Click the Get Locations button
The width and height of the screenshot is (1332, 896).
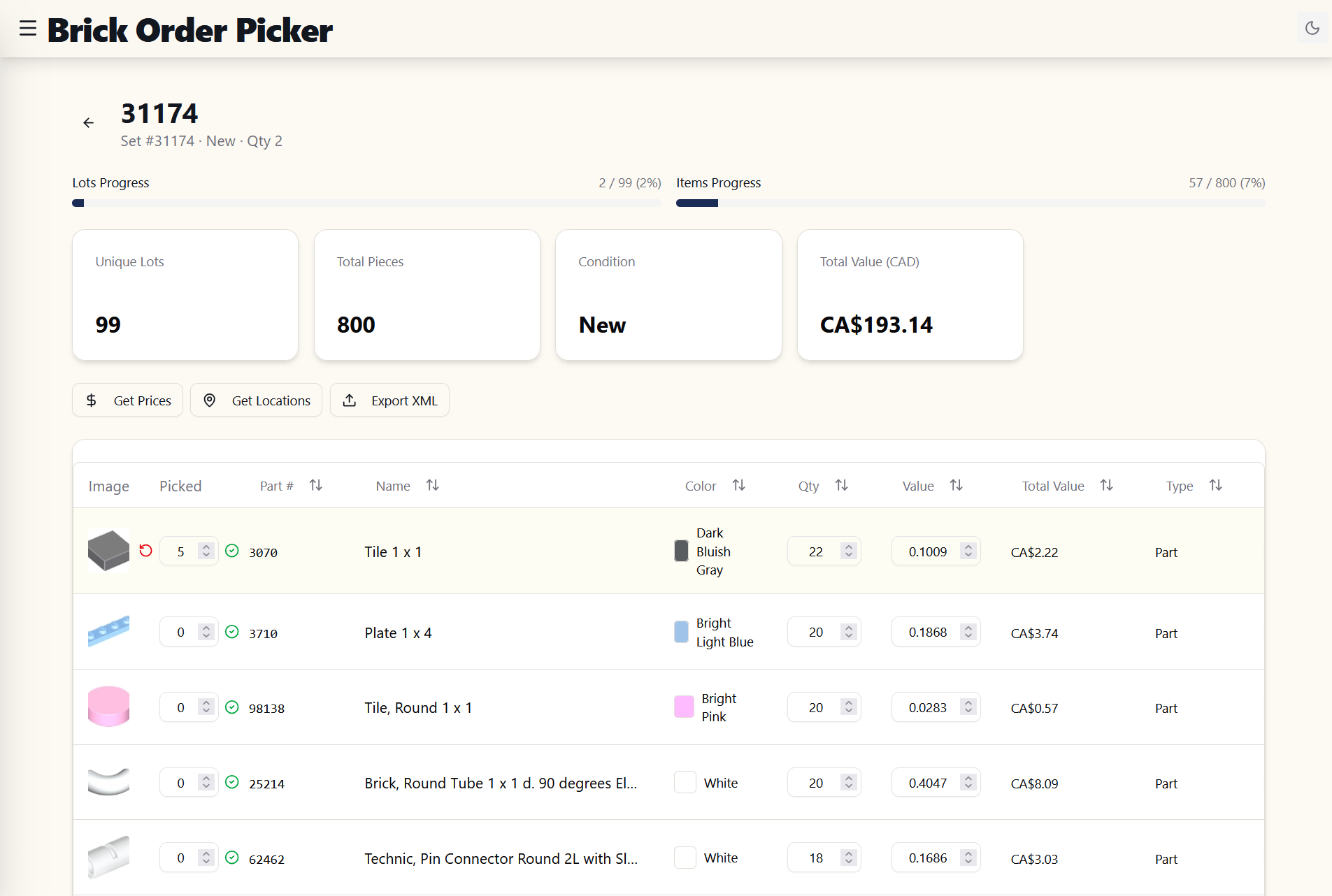coord(256,400)
